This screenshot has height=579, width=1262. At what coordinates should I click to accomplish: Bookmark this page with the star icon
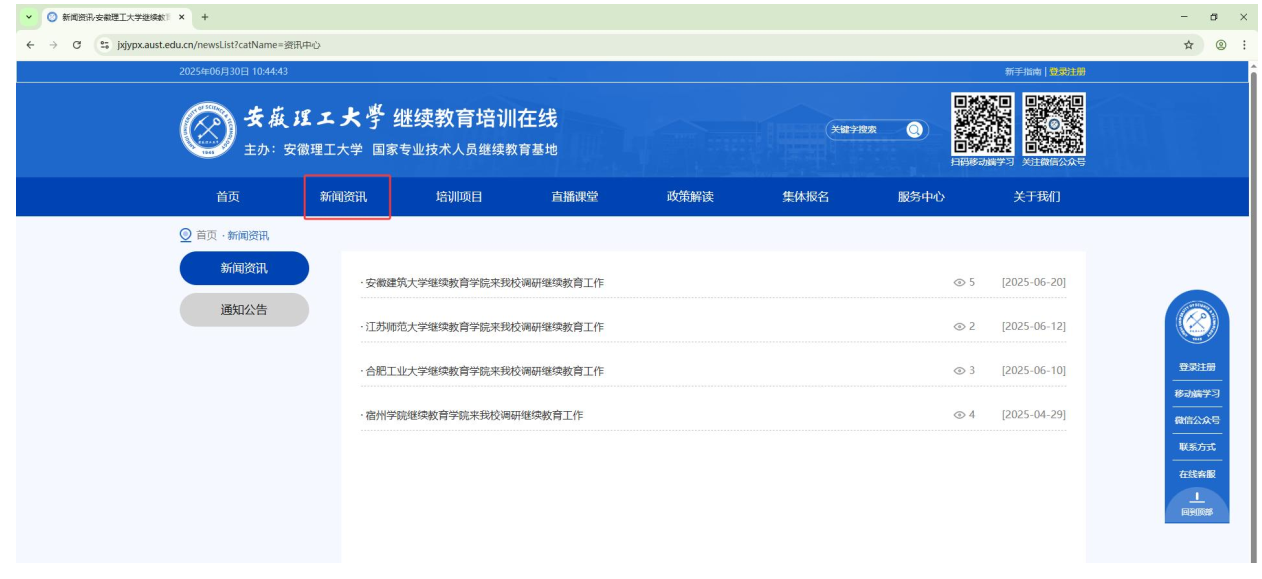[1189, 45]
